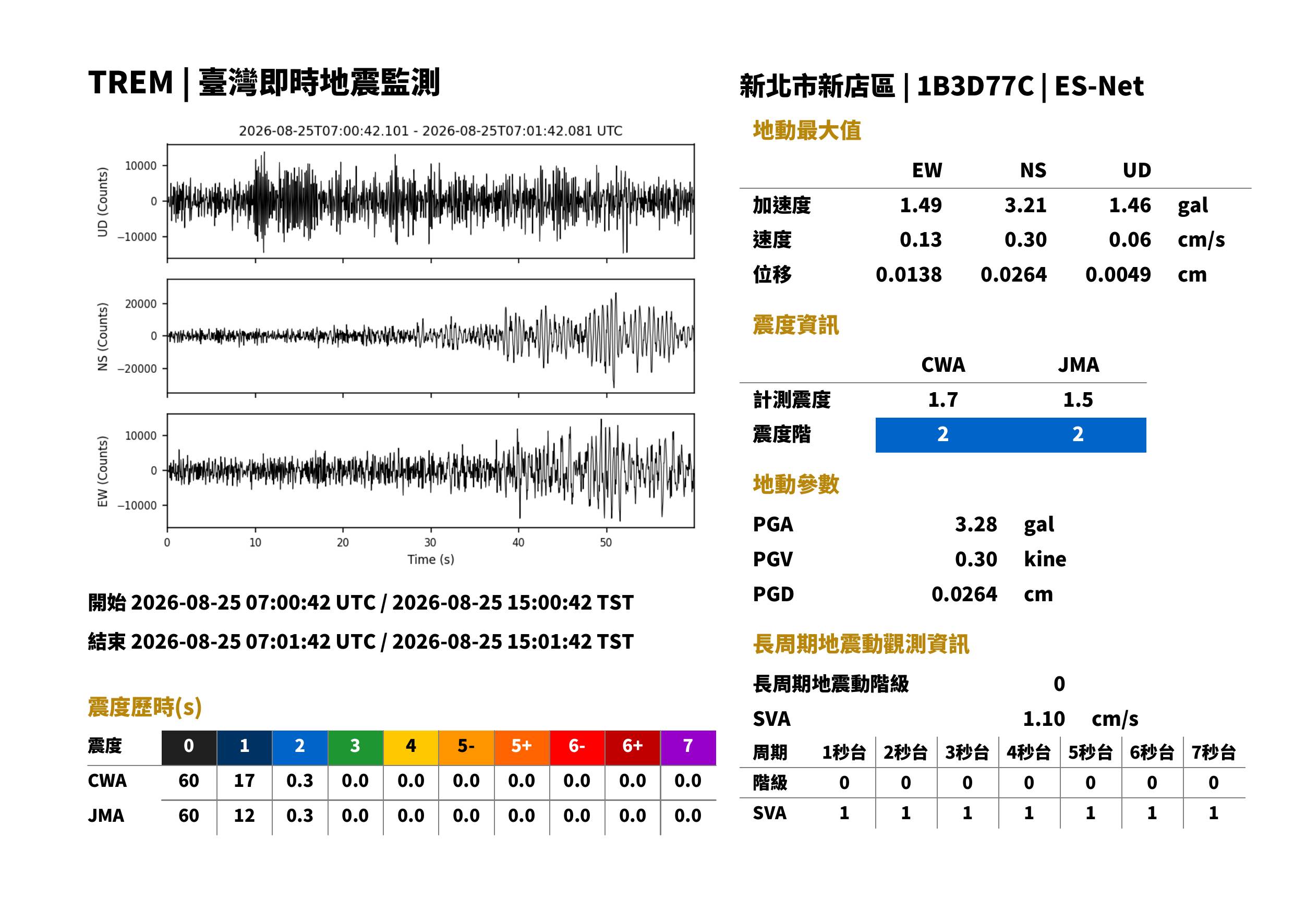Select the 4秒台 period column header
This screenshot has width=1294, height=924.
[x=1029, y=753]
